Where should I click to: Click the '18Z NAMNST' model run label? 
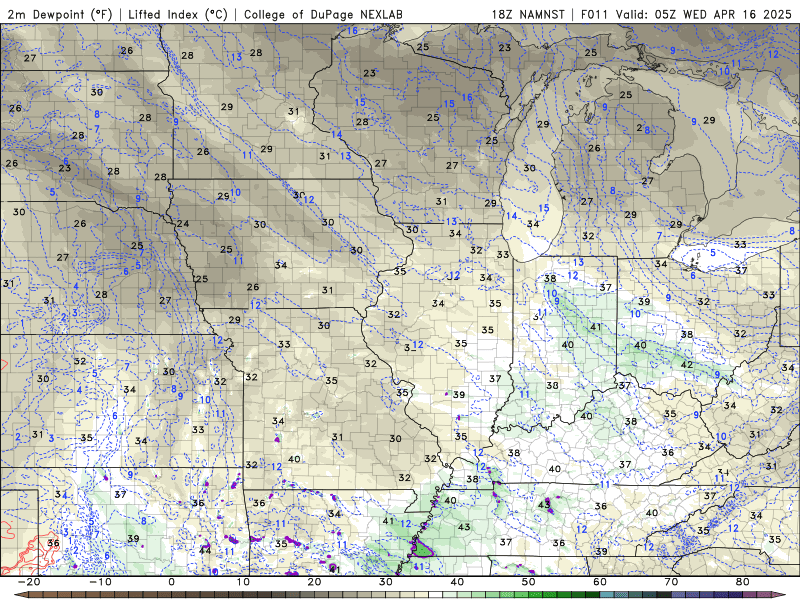[528, 14]
